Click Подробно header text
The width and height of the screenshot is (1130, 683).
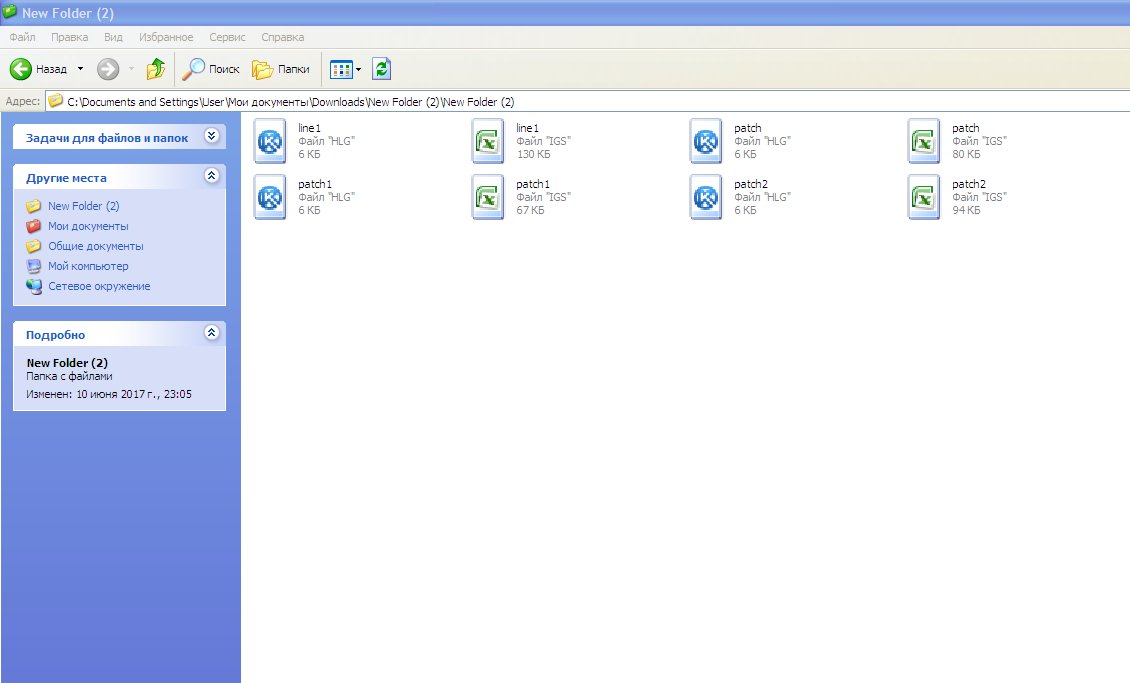[x=55, y=335]
